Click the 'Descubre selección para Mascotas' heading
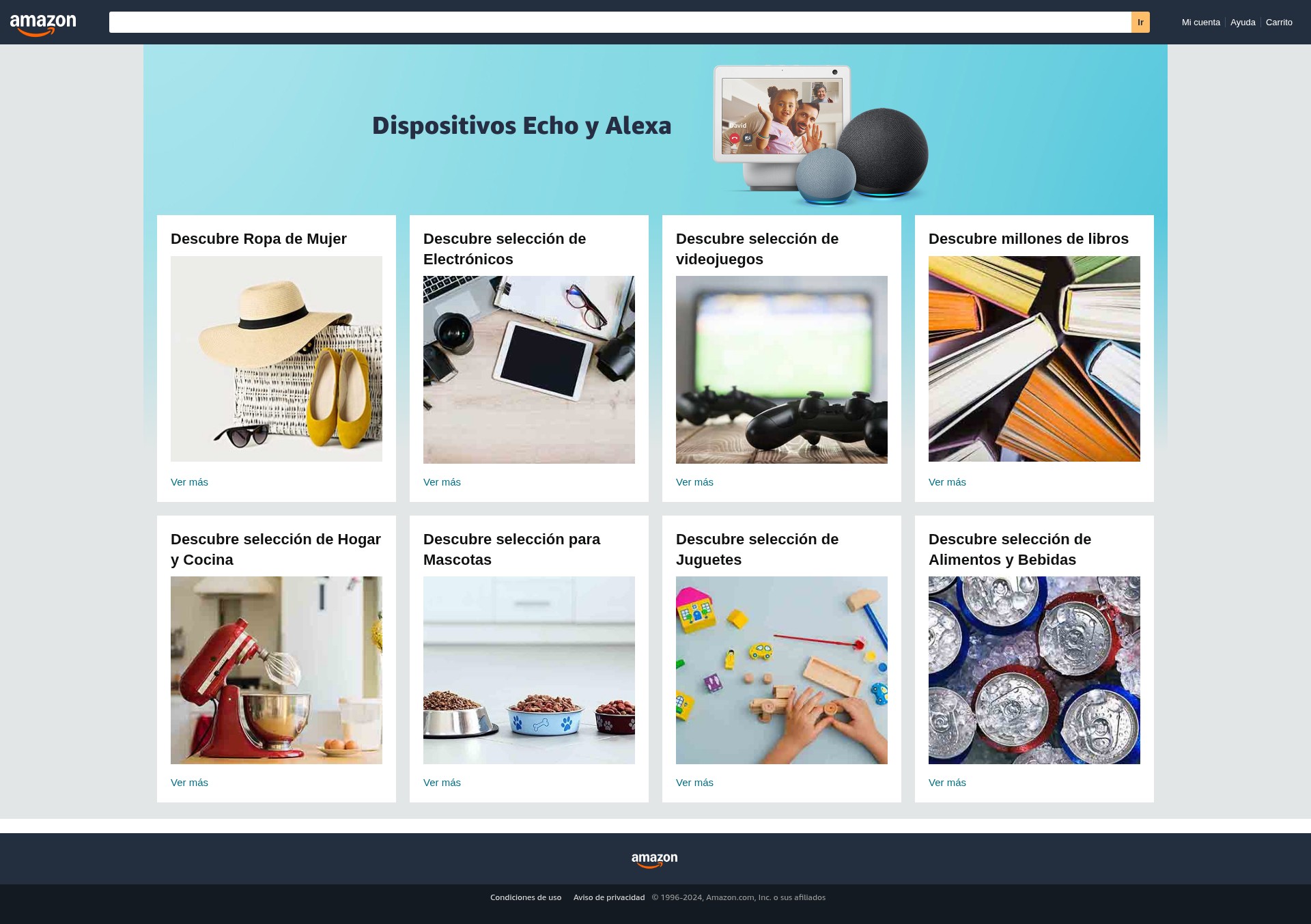The height and width of the screenshot is (924, 1311). coord(511,550)
